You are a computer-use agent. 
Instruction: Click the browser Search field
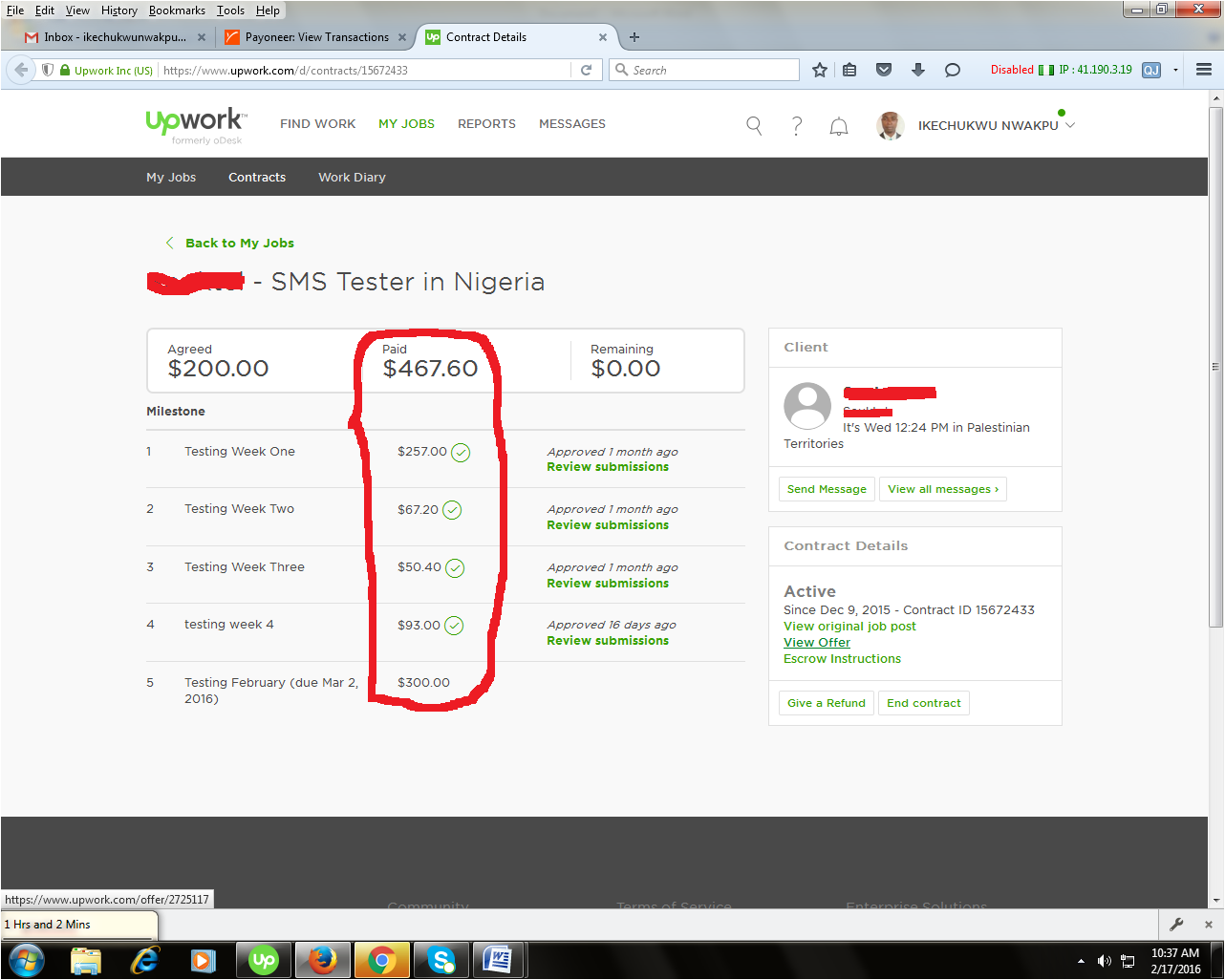click(704, 70)
